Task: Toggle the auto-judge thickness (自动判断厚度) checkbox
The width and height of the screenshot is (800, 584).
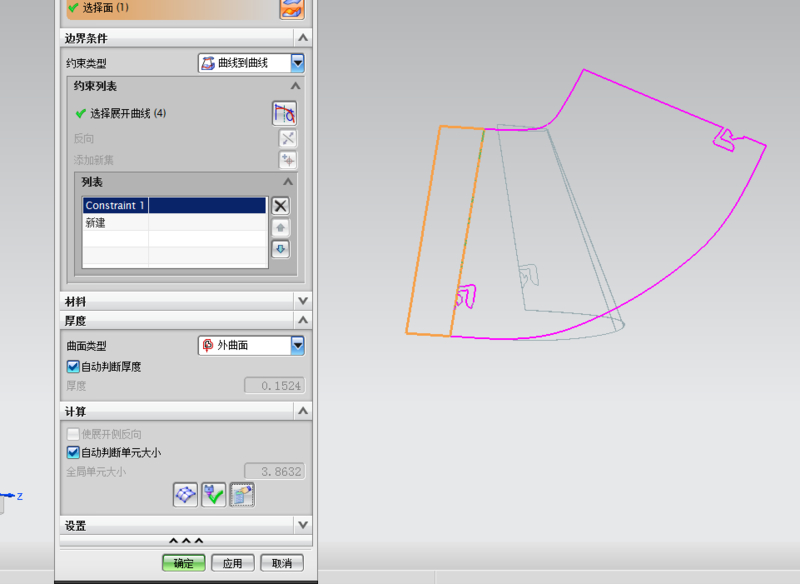Action: click(x=73, y=367)
